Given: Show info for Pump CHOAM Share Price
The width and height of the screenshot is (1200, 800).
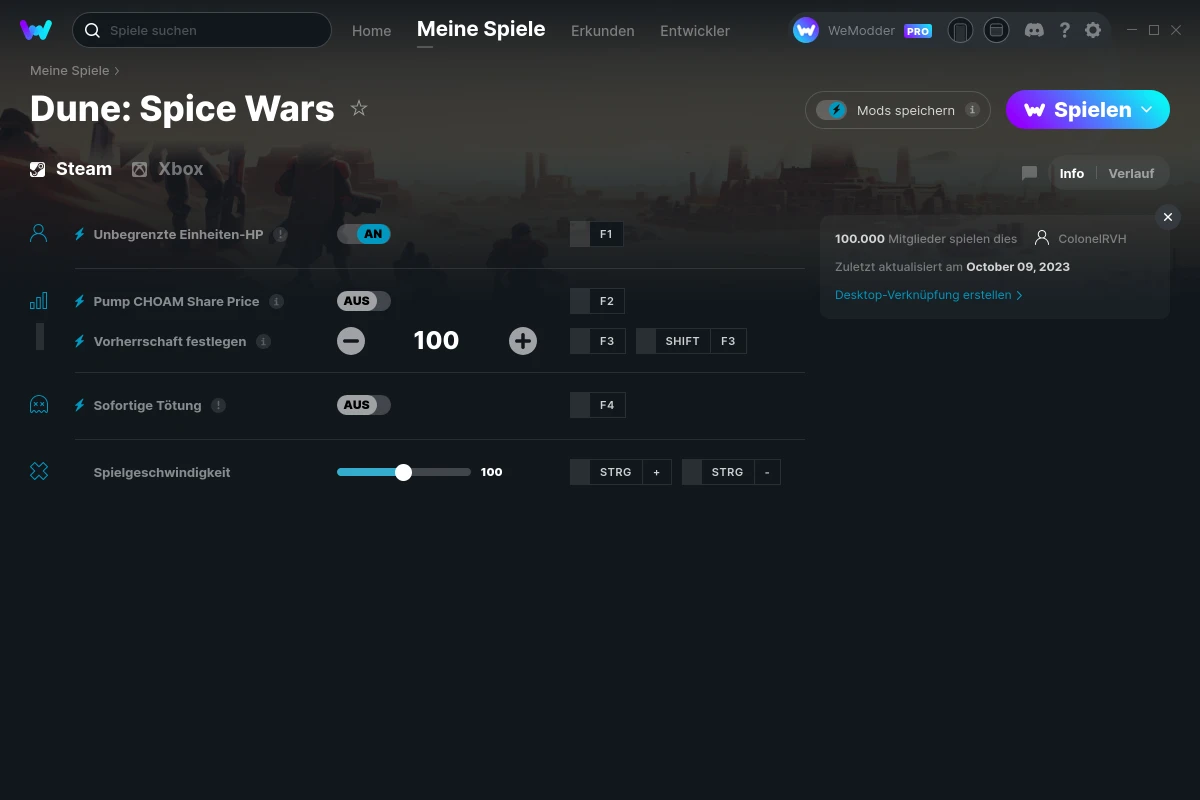Looking at the screenshot, I should [277, 301].
